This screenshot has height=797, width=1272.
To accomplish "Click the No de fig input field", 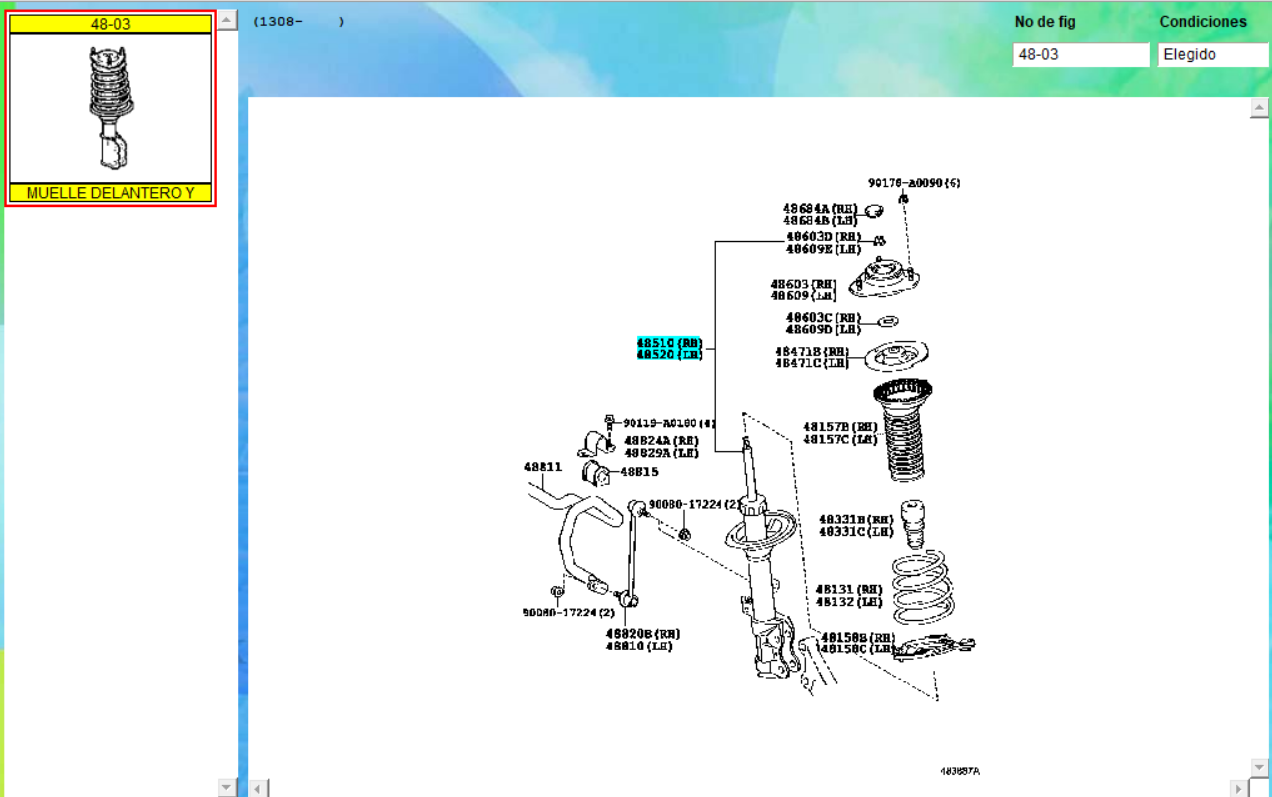I will coord(1080,55).
